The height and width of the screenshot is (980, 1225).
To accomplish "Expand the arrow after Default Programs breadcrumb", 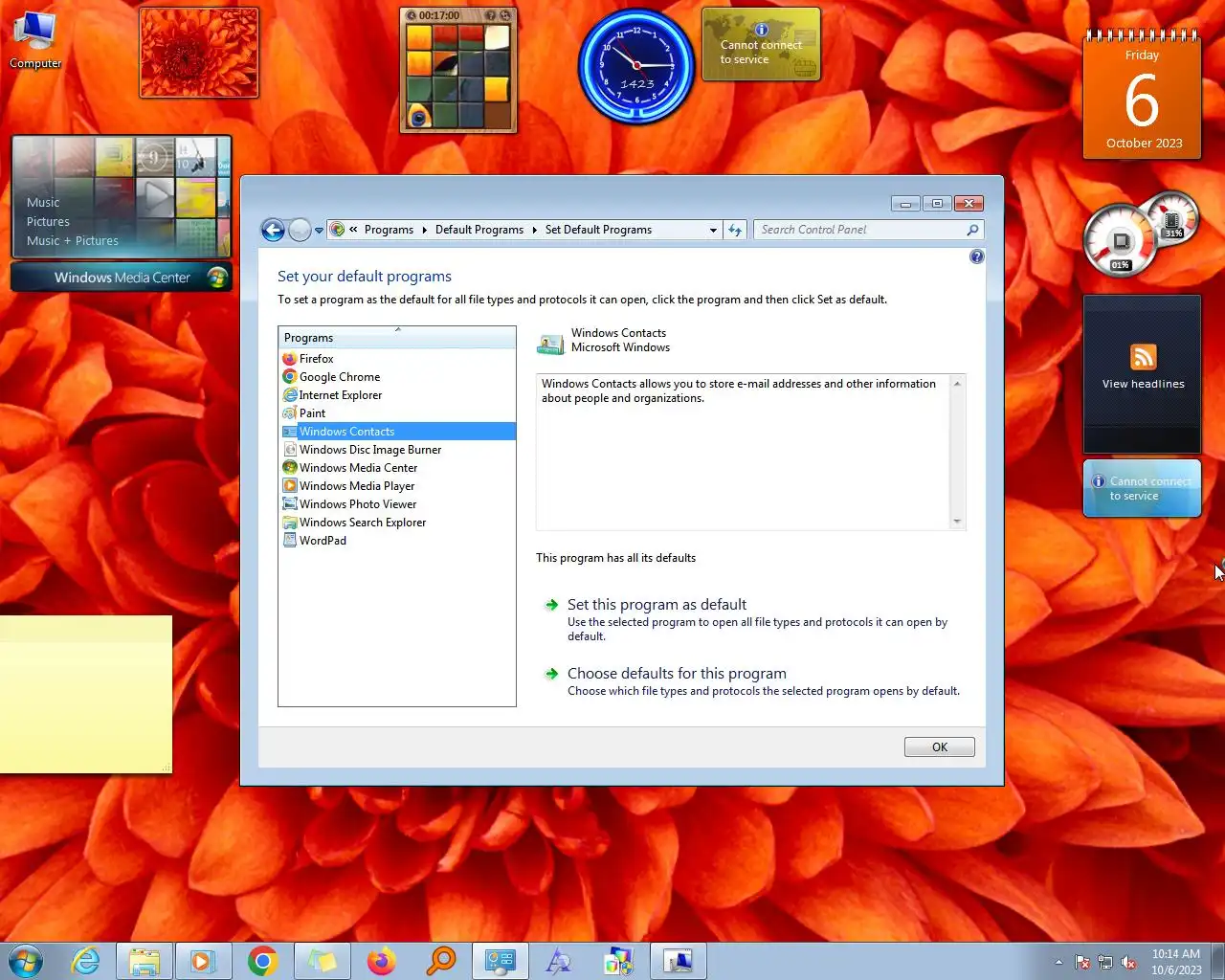I will coord(535,230).
